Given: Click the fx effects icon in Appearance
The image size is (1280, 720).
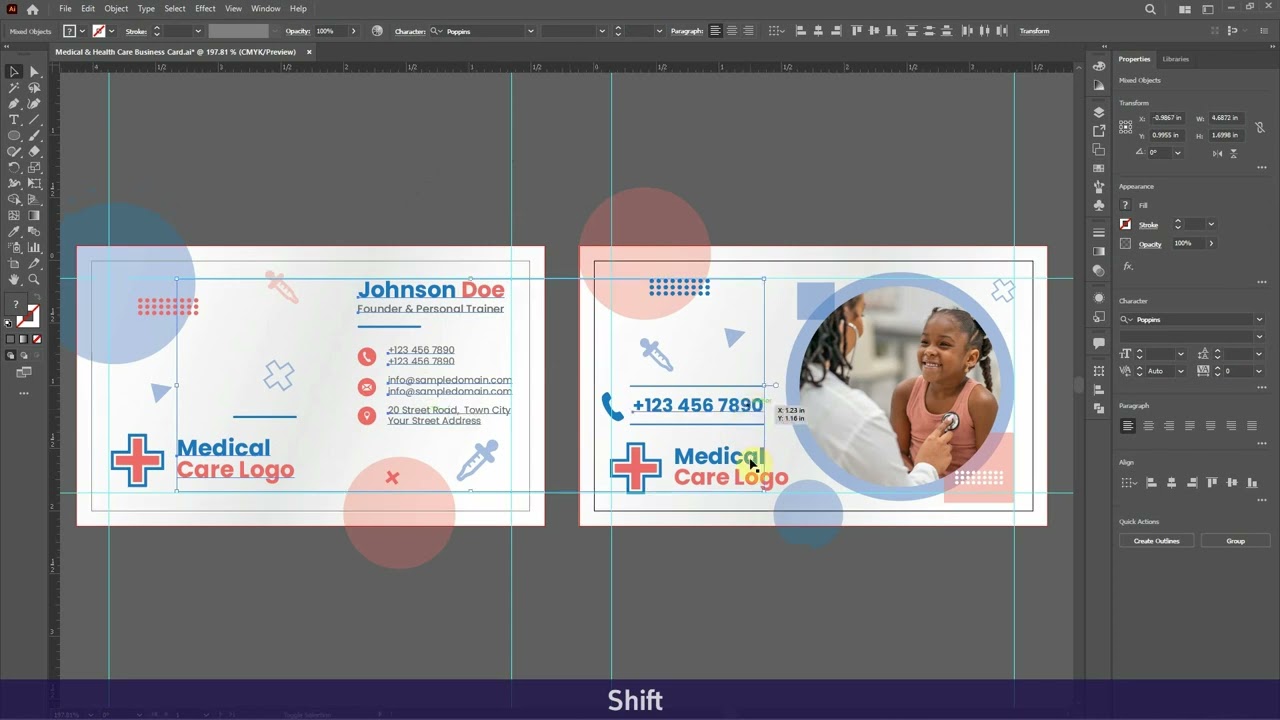Looking at the screenshot, I should click(x=1128, y=266).
